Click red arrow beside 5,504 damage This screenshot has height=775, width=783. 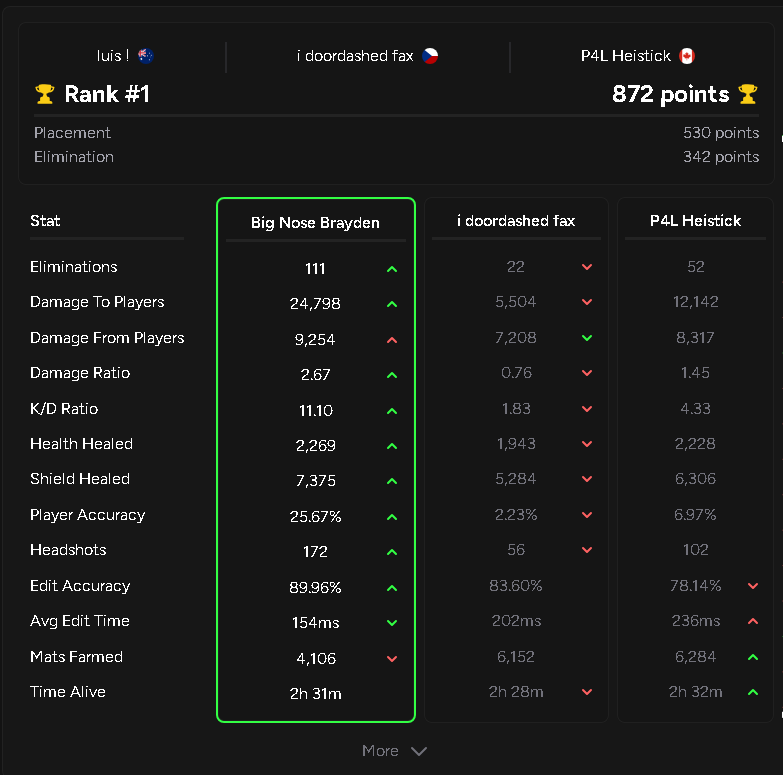(x=587, y=302)
